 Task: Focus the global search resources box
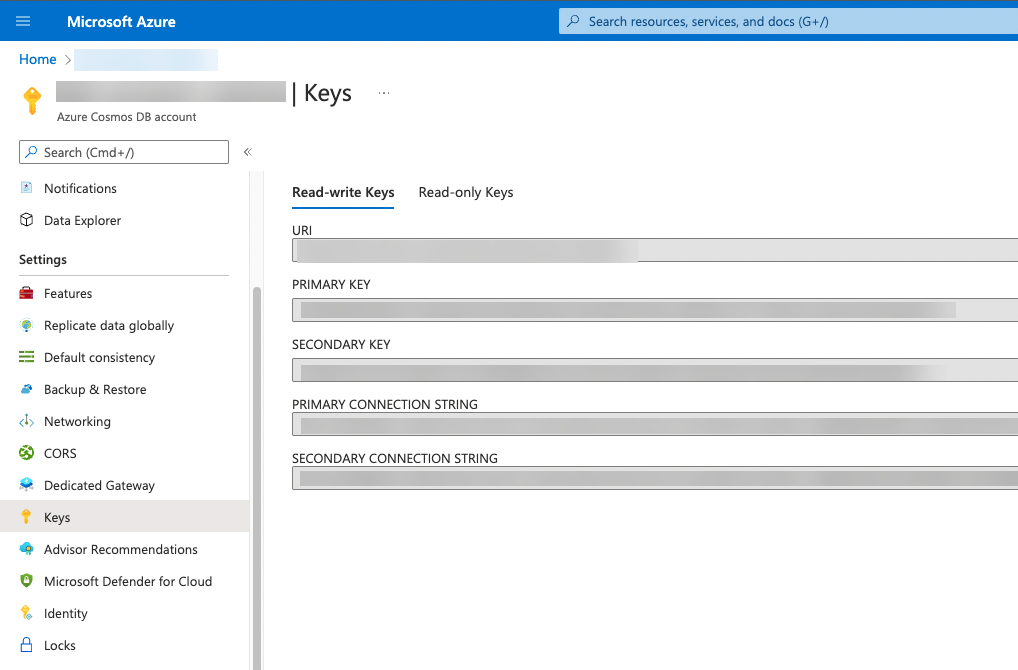click(788, 21)
